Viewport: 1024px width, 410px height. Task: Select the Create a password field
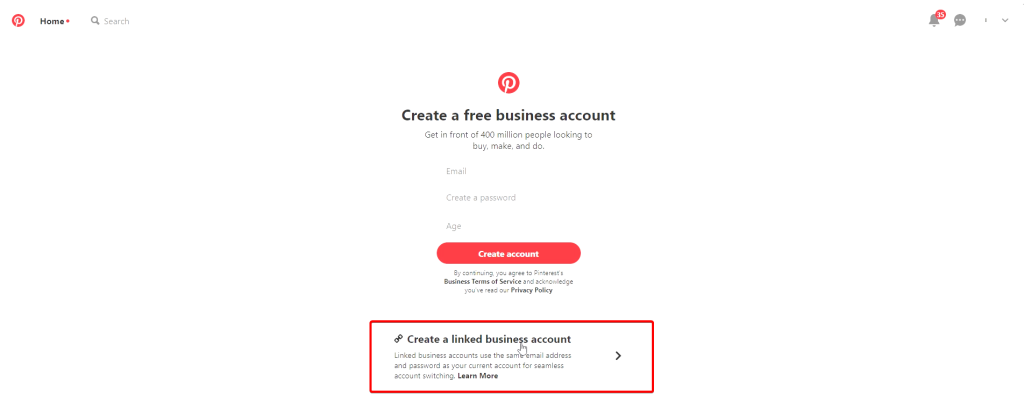(508, 197)
